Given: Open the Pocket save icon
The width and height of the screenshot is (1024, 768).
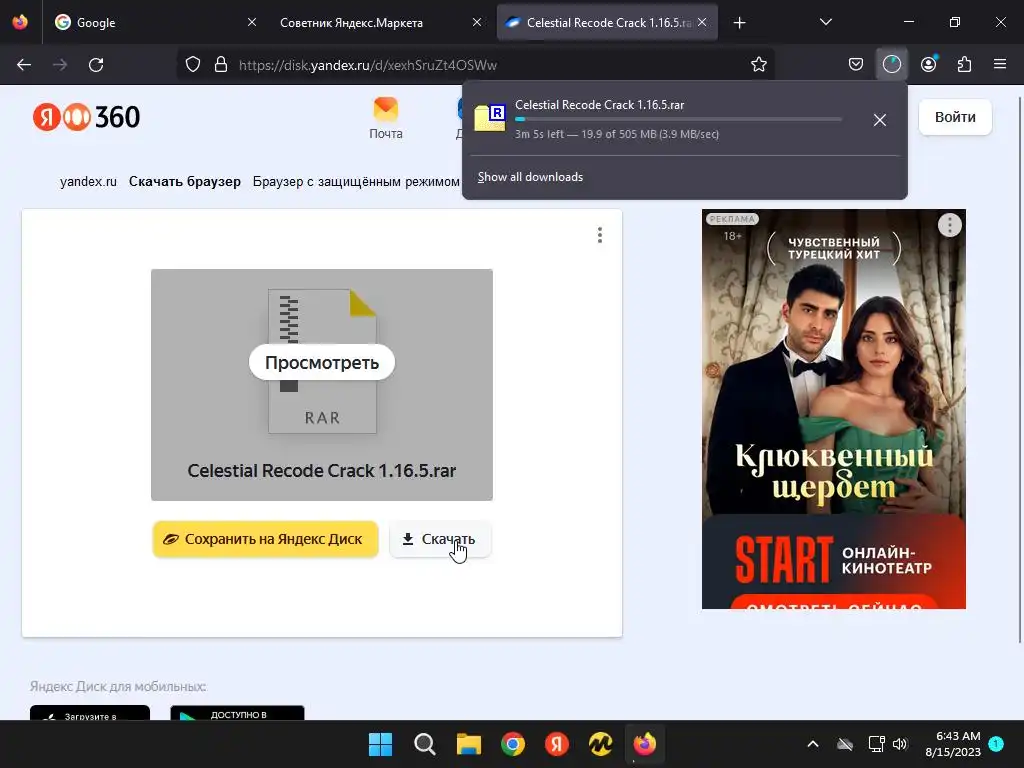Looking at the screenshot, I should [856, 65].
